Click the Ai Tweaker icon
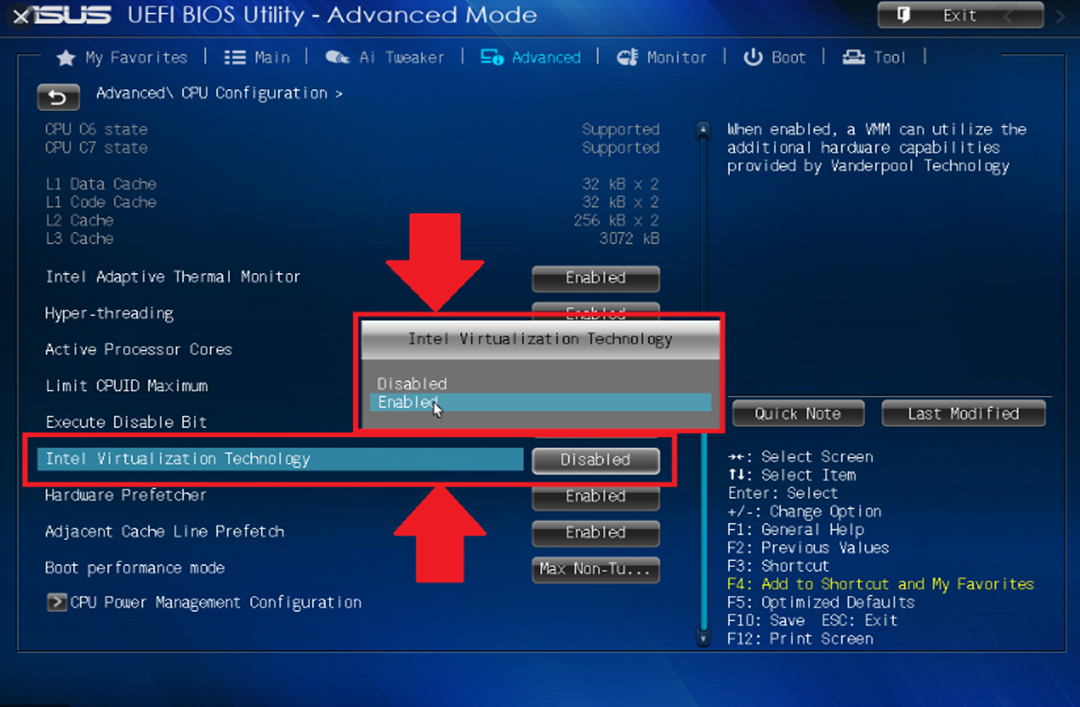Viewport: 1080px width, 707px height. tap(338, 57)
